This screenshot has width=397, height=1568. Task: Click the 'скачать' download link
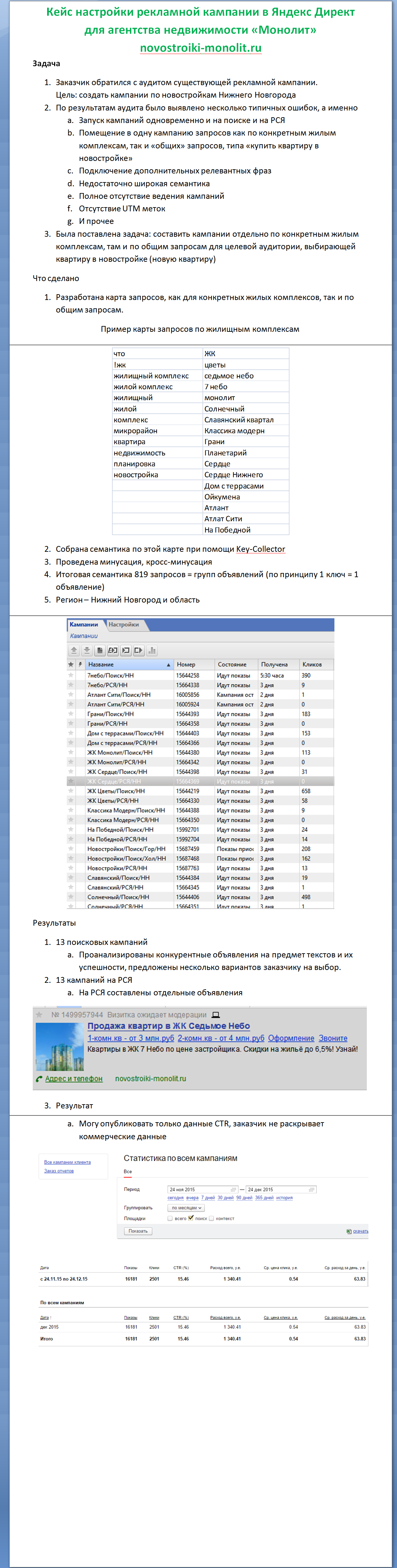tap(360, 1231)
